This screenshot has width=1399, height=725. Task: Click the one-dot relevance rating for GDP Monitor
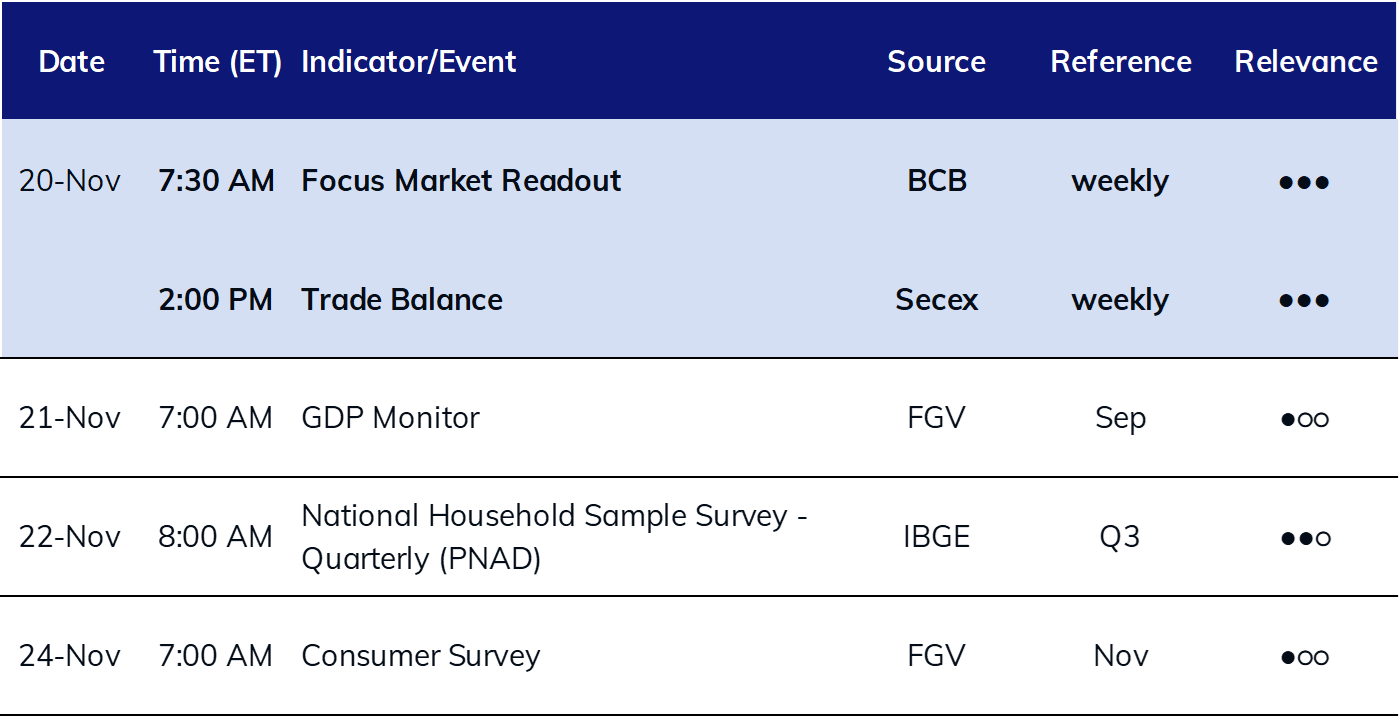1304,420
